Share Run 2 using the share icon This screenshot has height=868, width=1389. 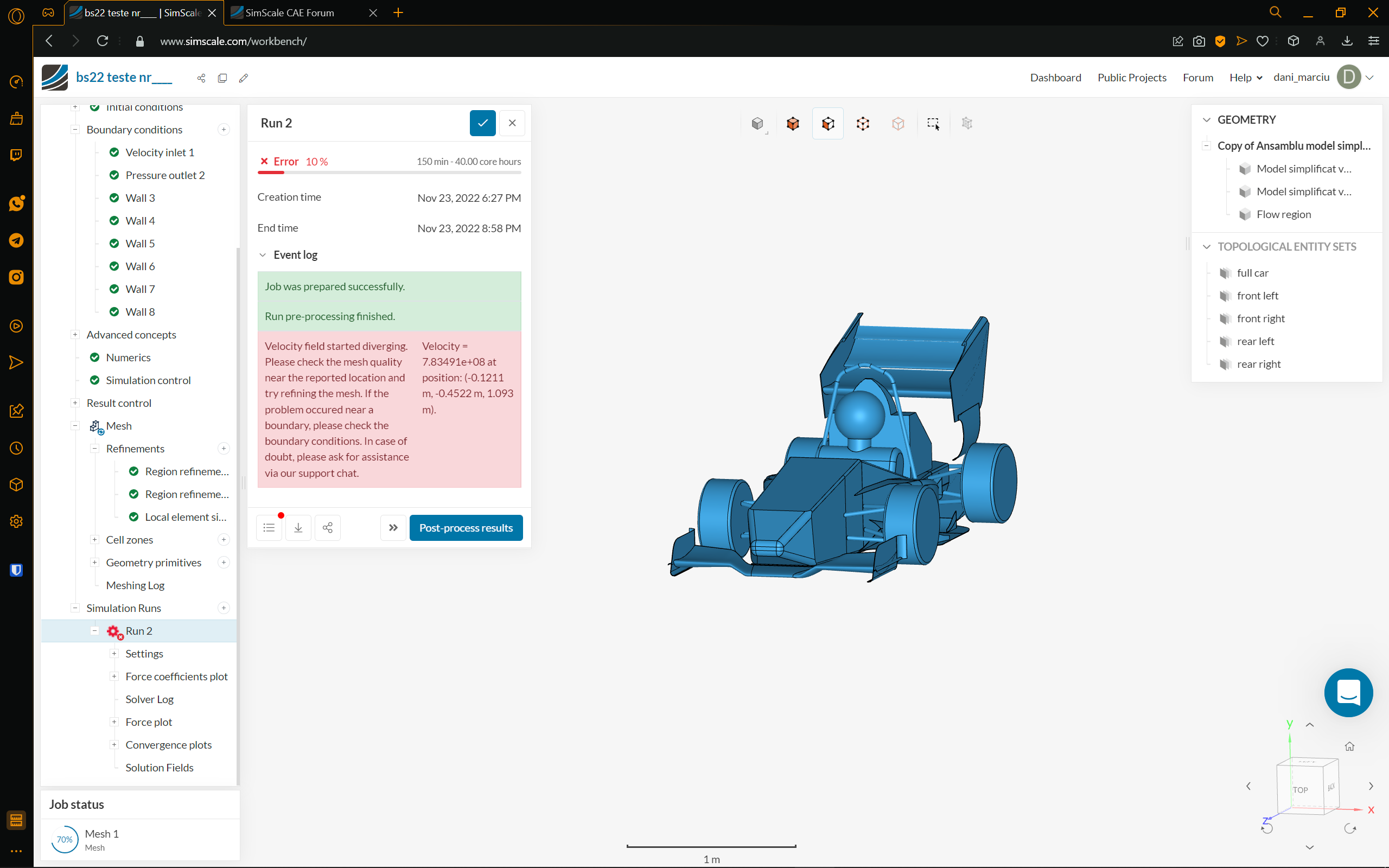pos(328,527)
